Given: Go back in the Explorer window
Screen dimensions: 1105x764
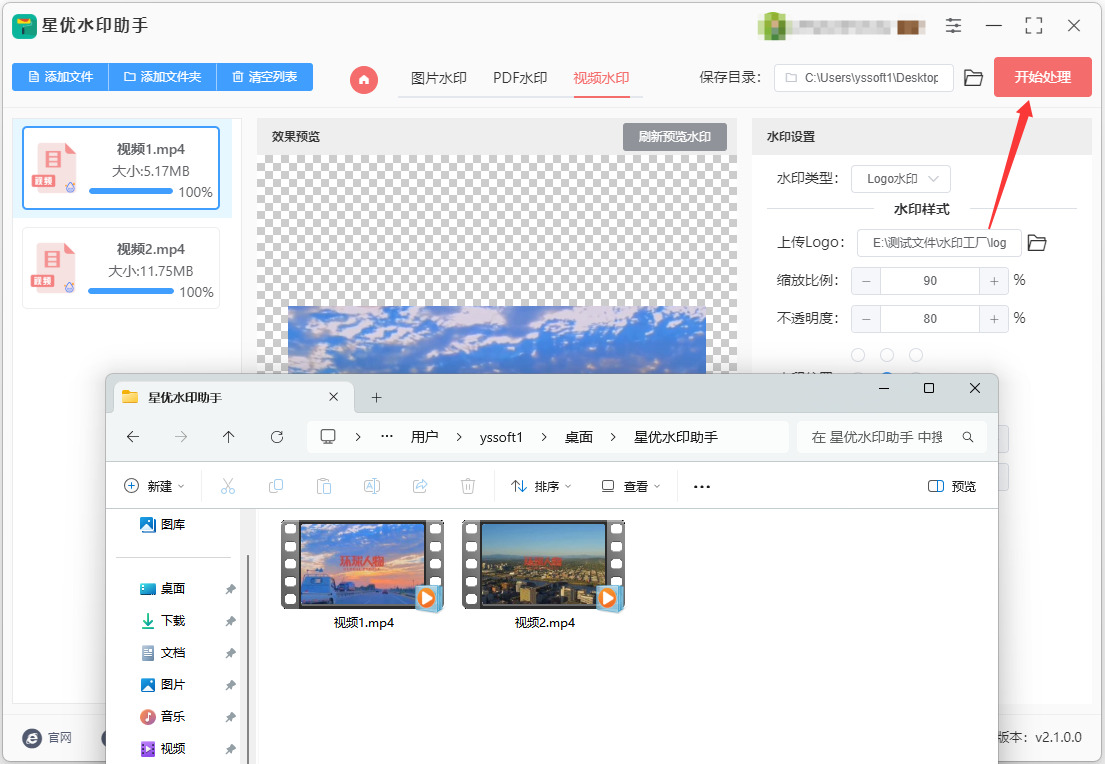Looking at the screenshot, I should coord(133,437).
